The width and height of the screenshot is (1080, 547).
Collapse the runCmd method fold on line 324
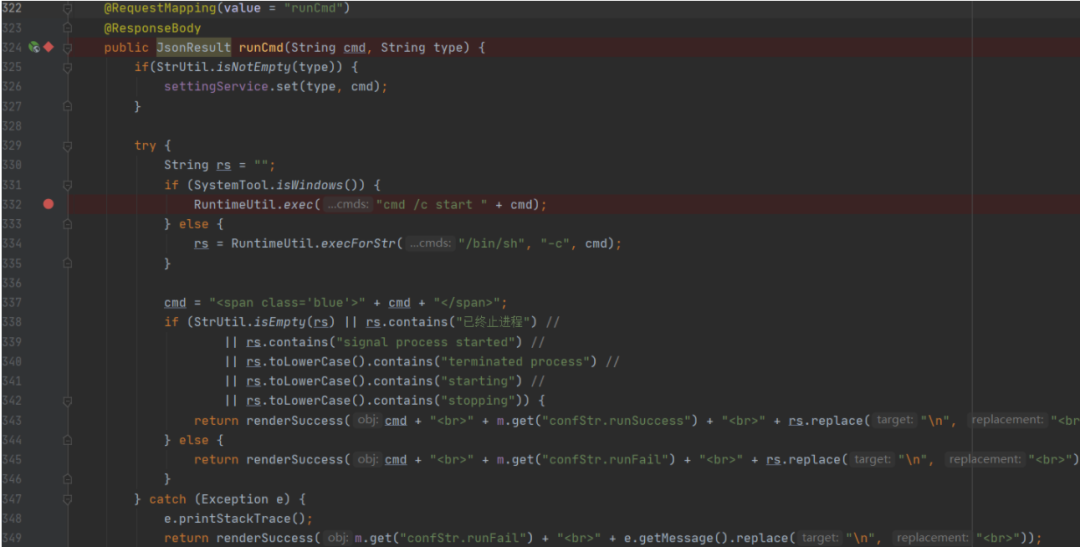coord(68,48)
